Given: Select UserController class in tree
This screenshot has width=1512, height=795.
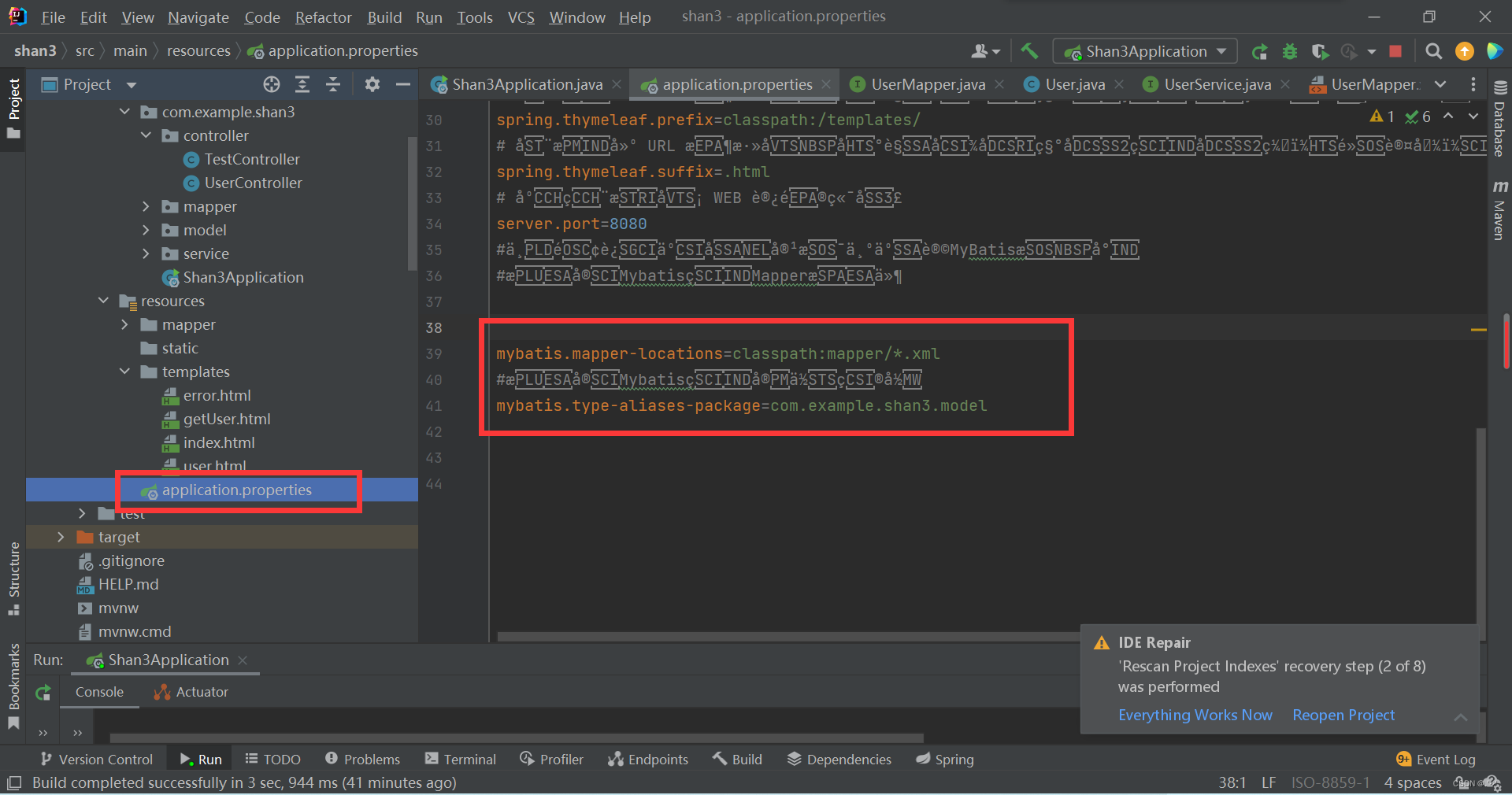Looking at the screenshot, I should coord(253,183).
